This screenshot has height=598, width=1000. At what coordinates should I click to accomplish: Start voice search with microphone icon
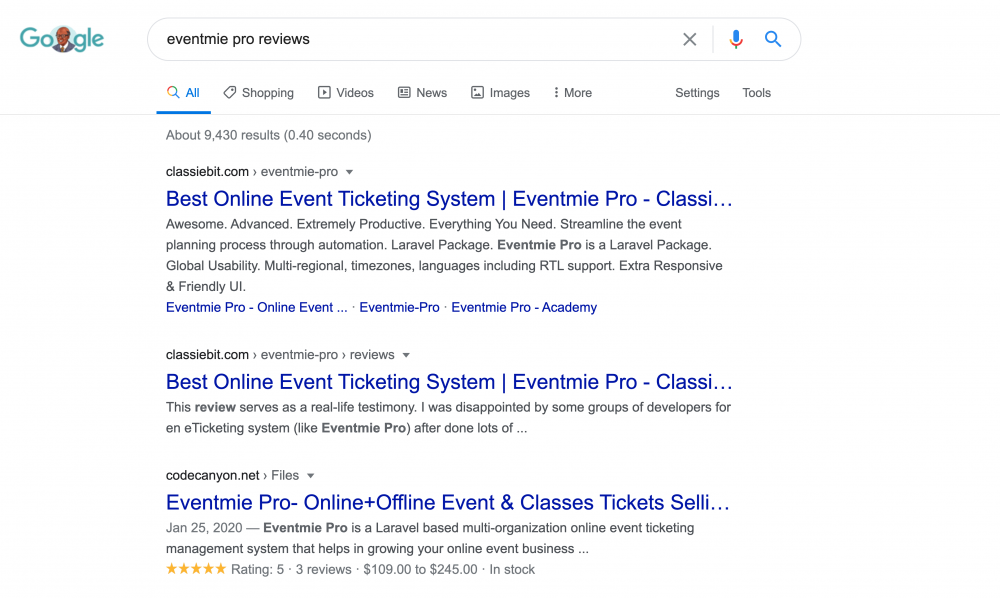(736, 40)
